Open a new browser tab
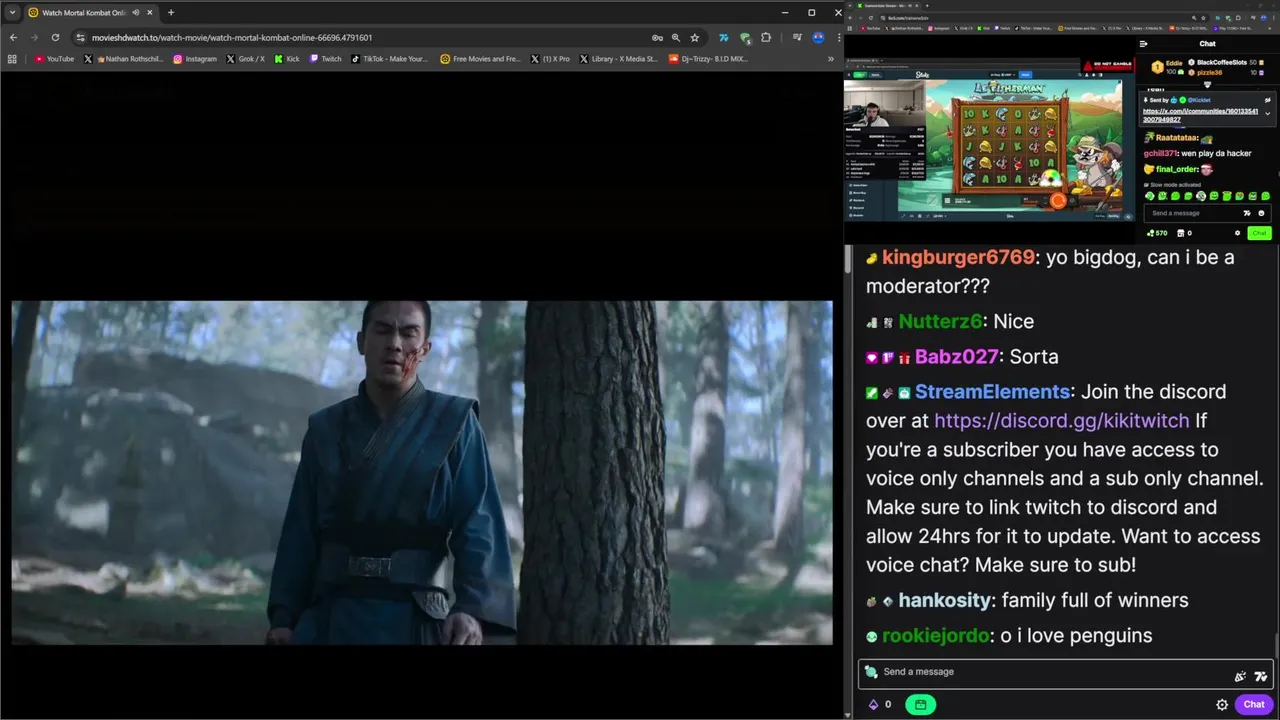The image size is (1280, 720). [171, 12]
